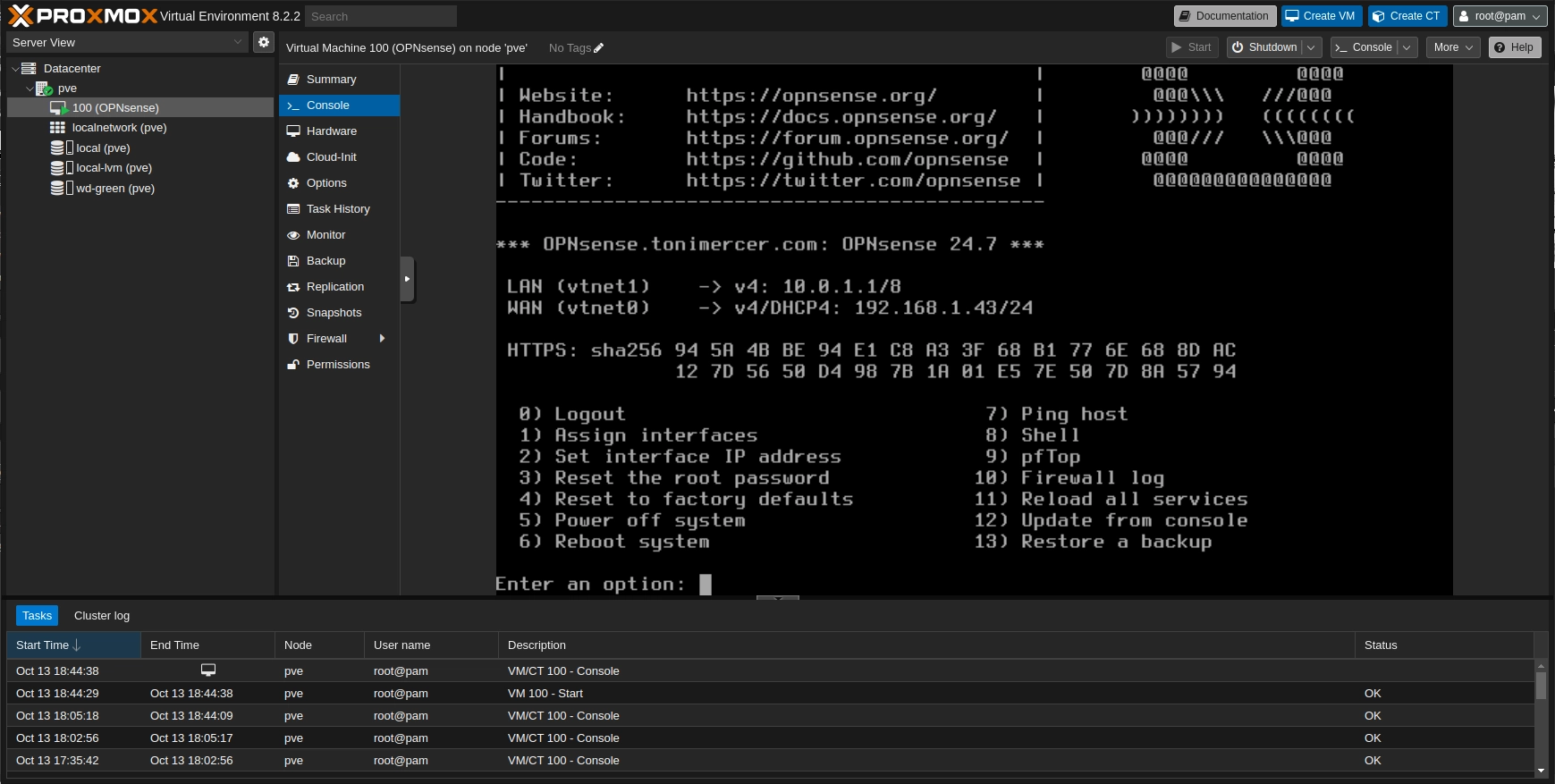Click the Firewall shield icon
The height and width of the screenshot is (784, 1555).
click(292, 339)
